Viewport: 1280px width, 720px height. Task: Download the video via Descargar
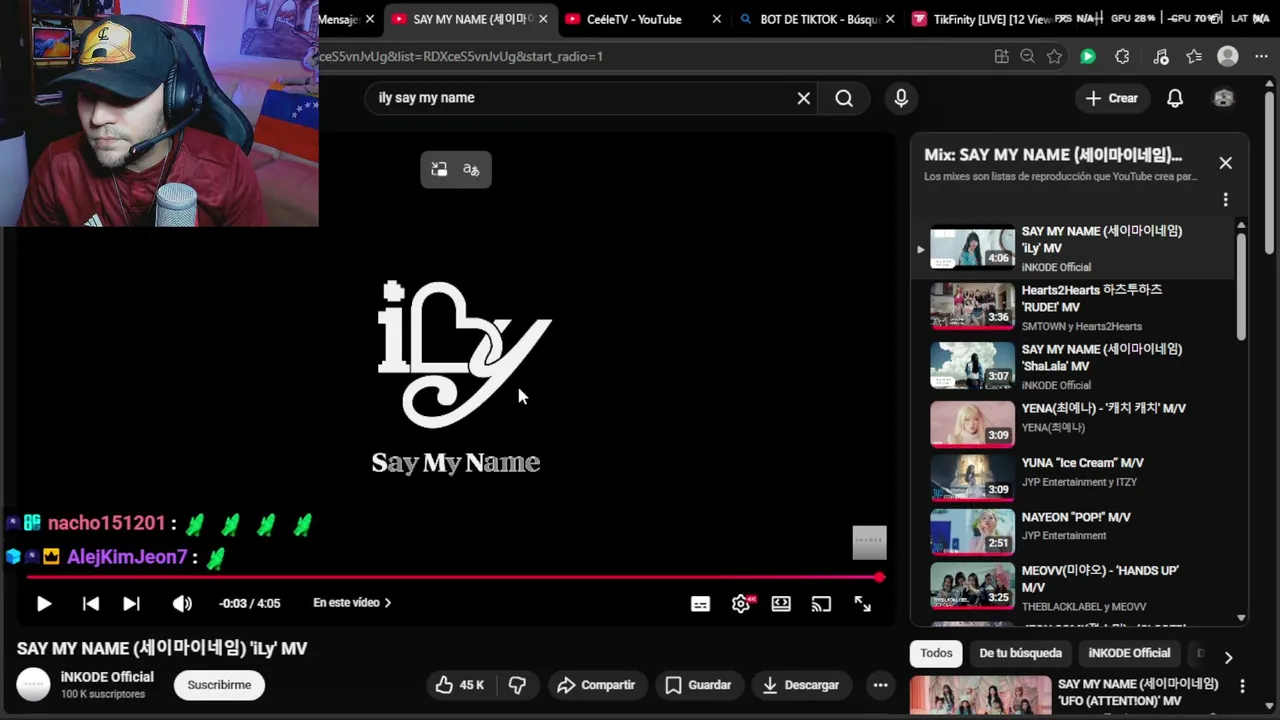click(800, 685)
